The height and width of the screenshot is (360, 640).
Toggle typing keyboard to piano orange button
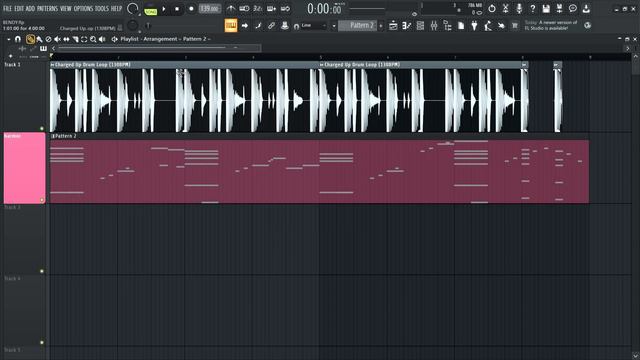231,25
